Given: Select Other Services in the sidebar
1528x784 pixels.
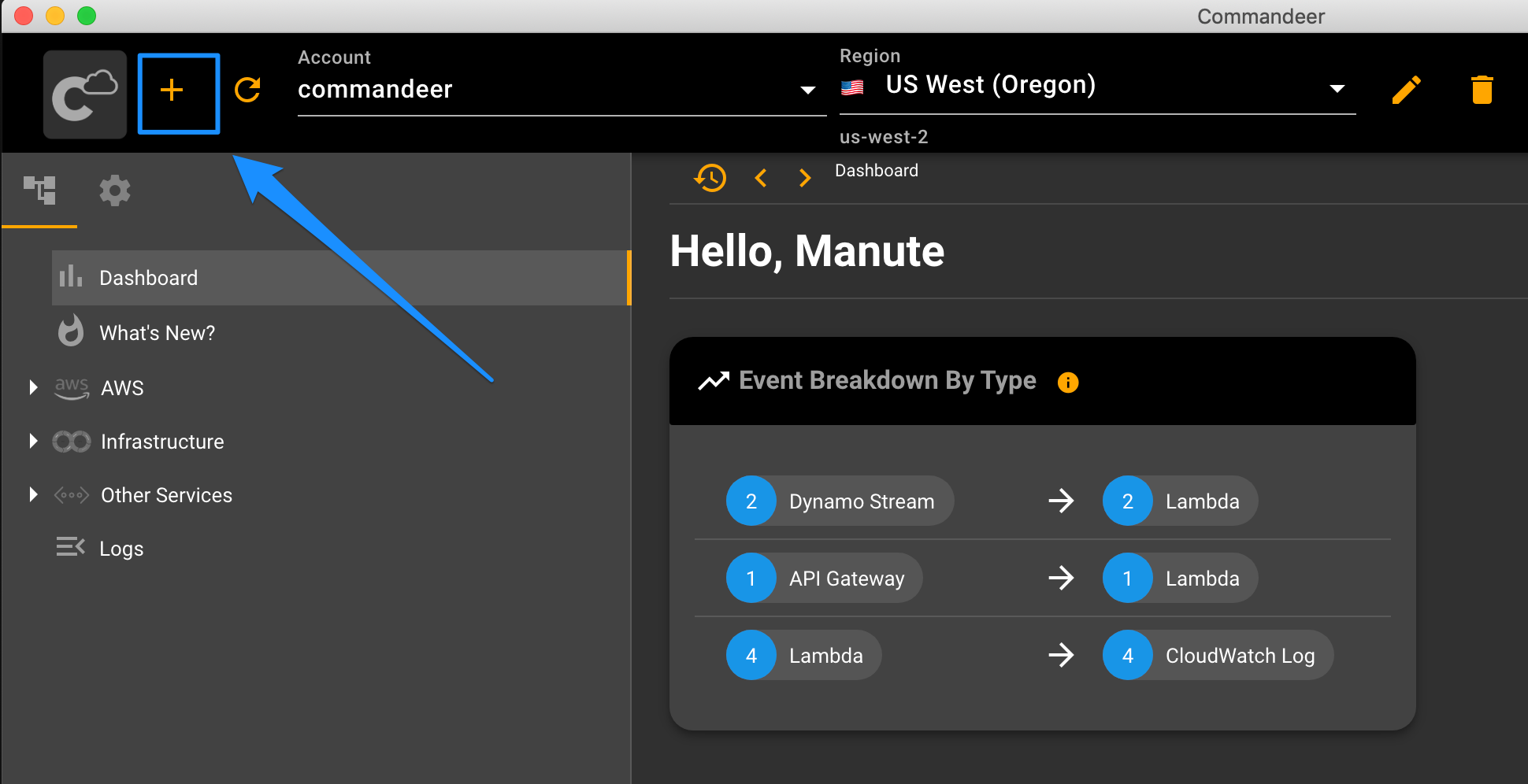Looking at the screenshot, I should click(x=166, y=495).
